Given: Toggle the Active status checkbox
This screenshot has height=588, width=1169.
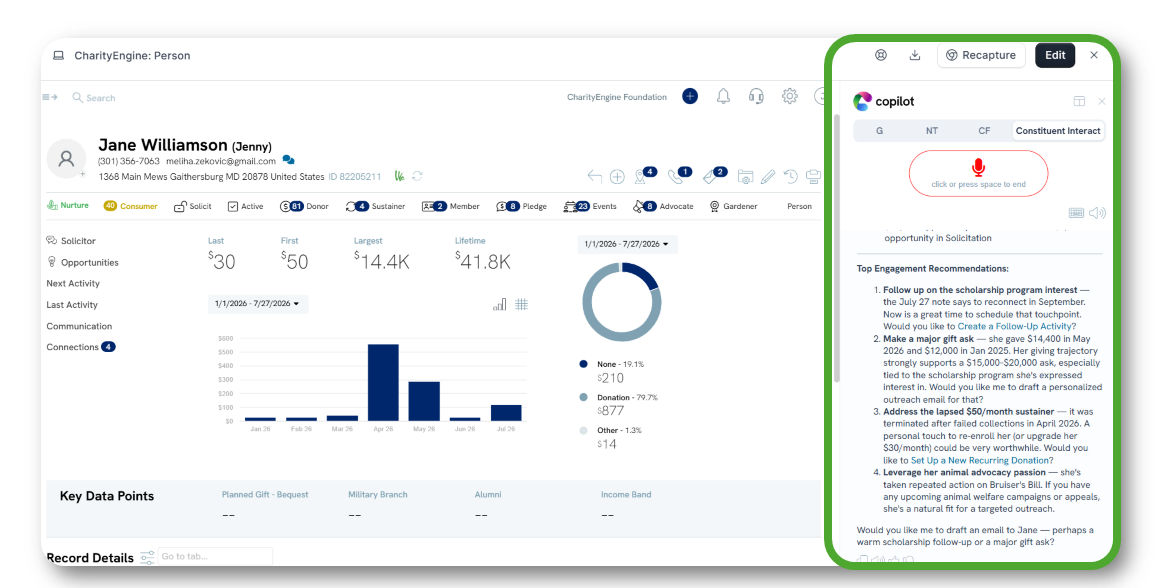Looking at the screenshot, I should pyautogui.click(x=233, y=206).
